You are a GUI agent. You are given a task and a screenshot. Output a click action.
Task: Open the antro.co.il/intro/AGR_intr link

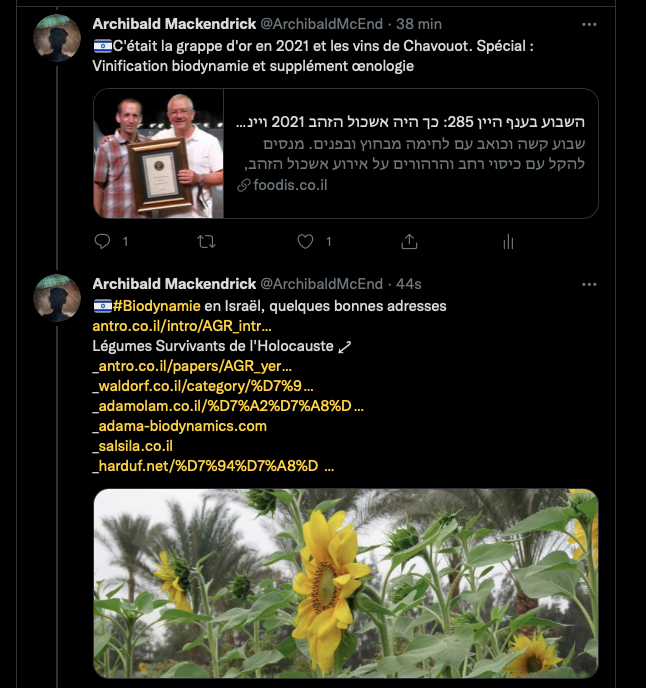point(182,326)
